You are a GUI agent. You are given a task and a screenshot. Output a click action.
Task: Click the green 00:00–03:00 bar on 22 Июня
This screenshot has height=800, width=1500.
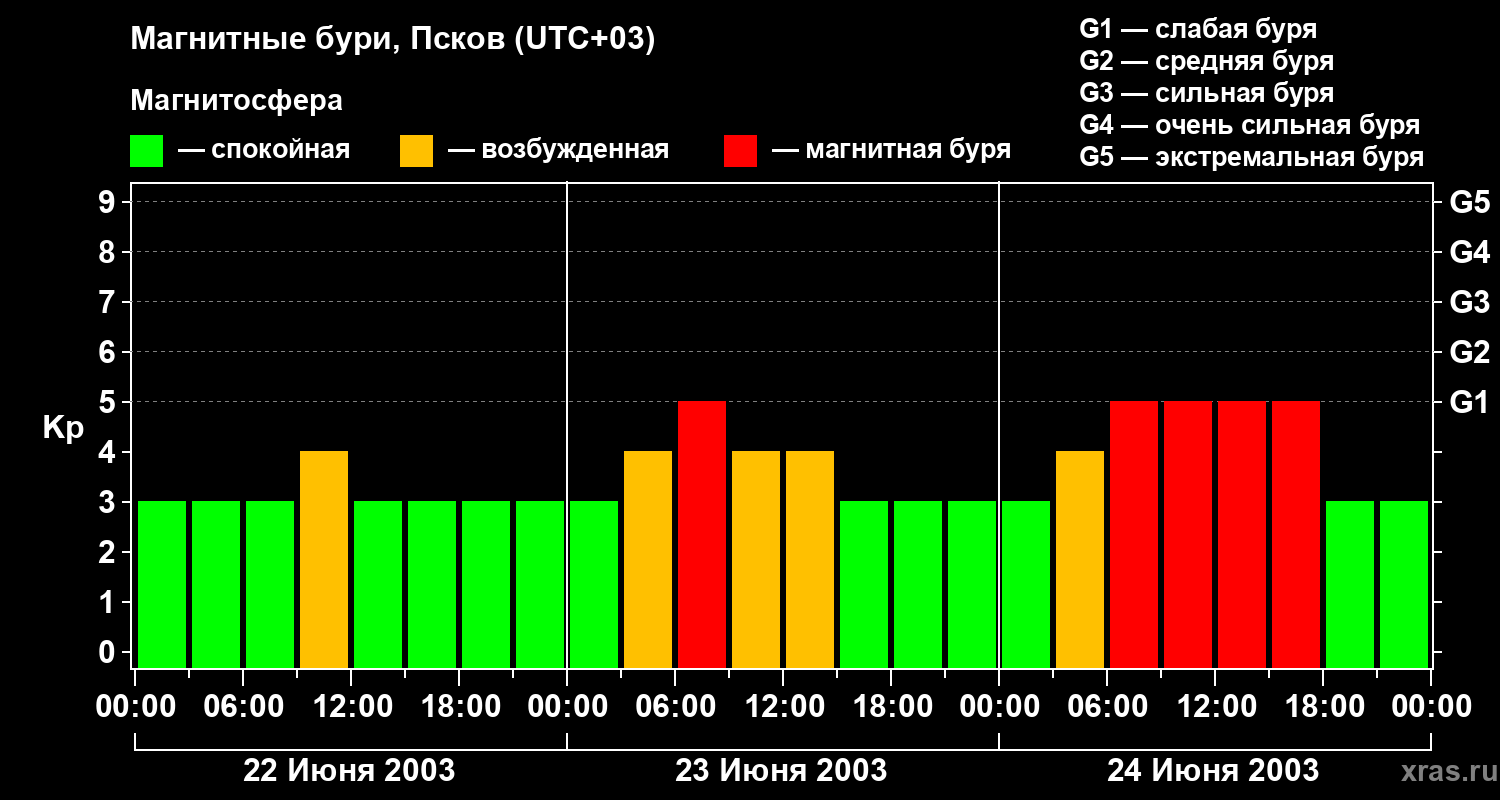pos(162,585)
